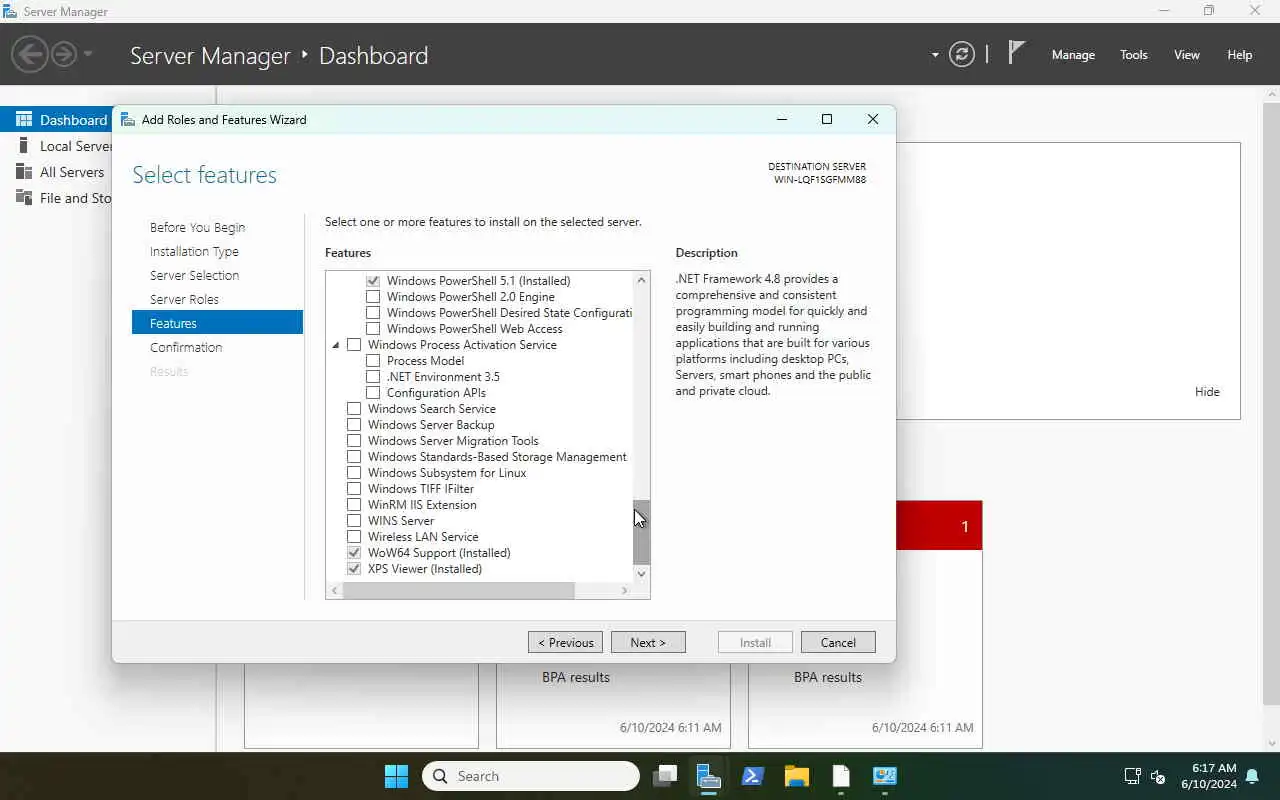Refresh the Server Manager dashboard
The height and width of the screenshot is (800, 1280).
(x=962, y=54)
